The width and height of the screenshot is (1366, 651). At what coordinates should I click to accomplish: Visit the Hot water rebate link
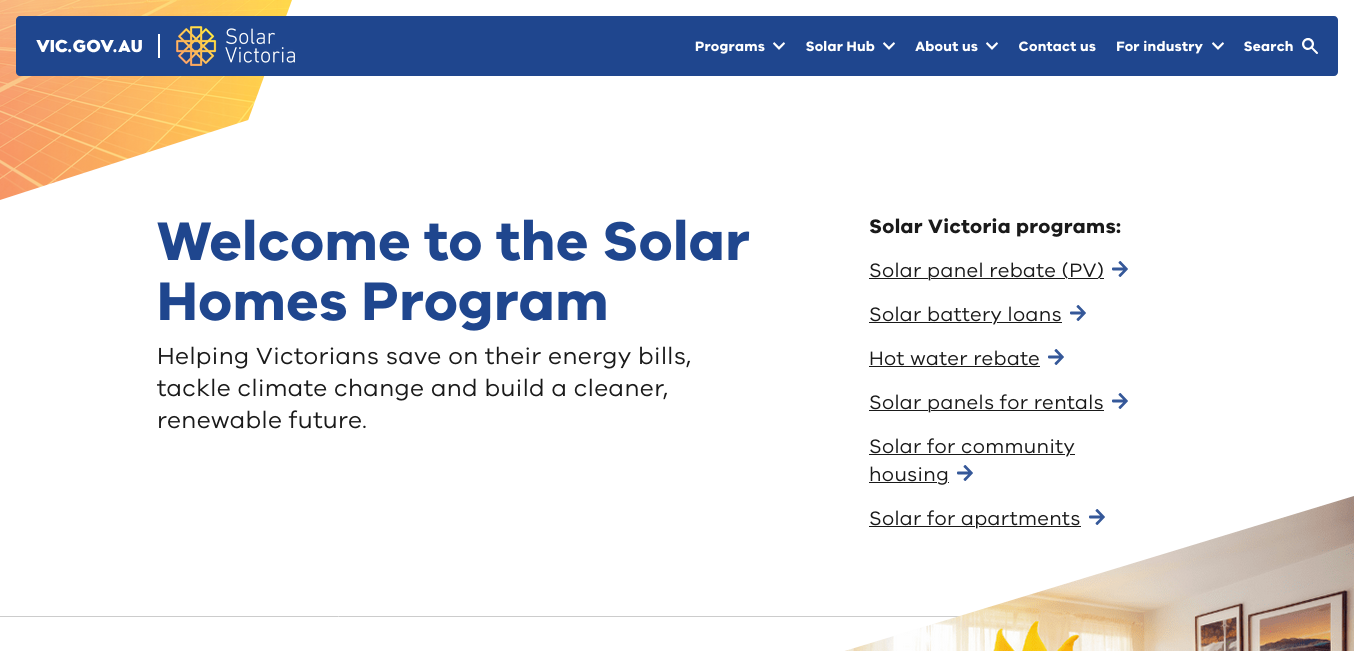[x=954, y=358]
